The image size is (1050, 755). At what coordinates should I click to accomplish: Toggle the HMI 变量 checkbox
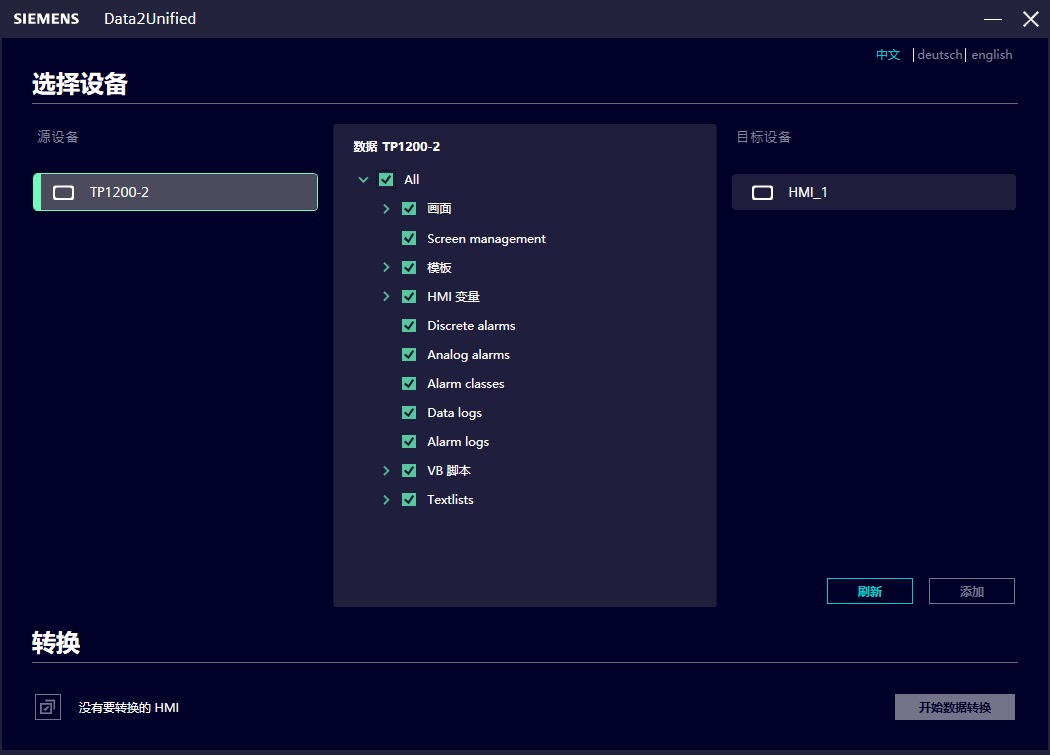coord(409,296)
